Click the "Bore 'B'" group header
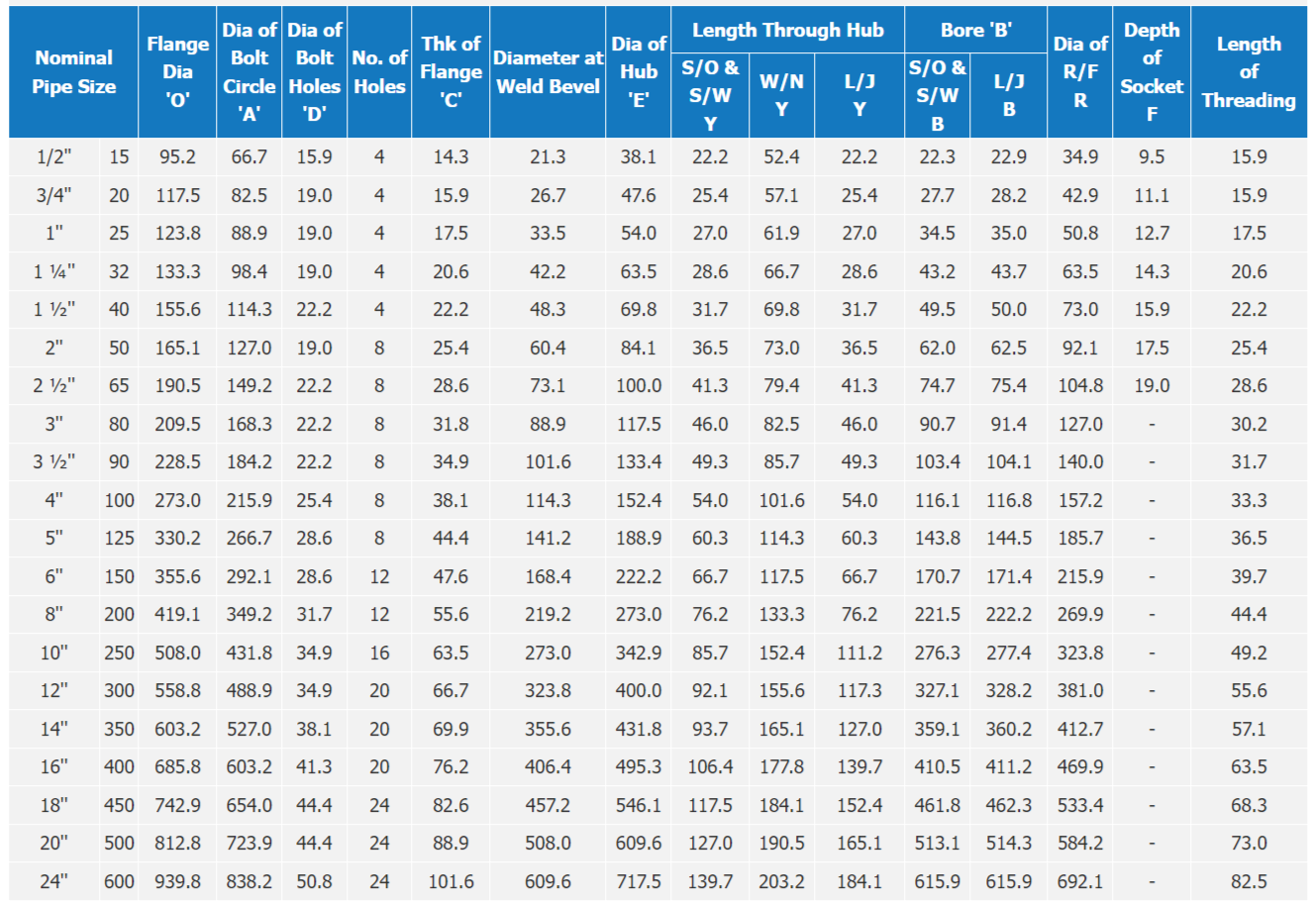 [x=976, y=30]
